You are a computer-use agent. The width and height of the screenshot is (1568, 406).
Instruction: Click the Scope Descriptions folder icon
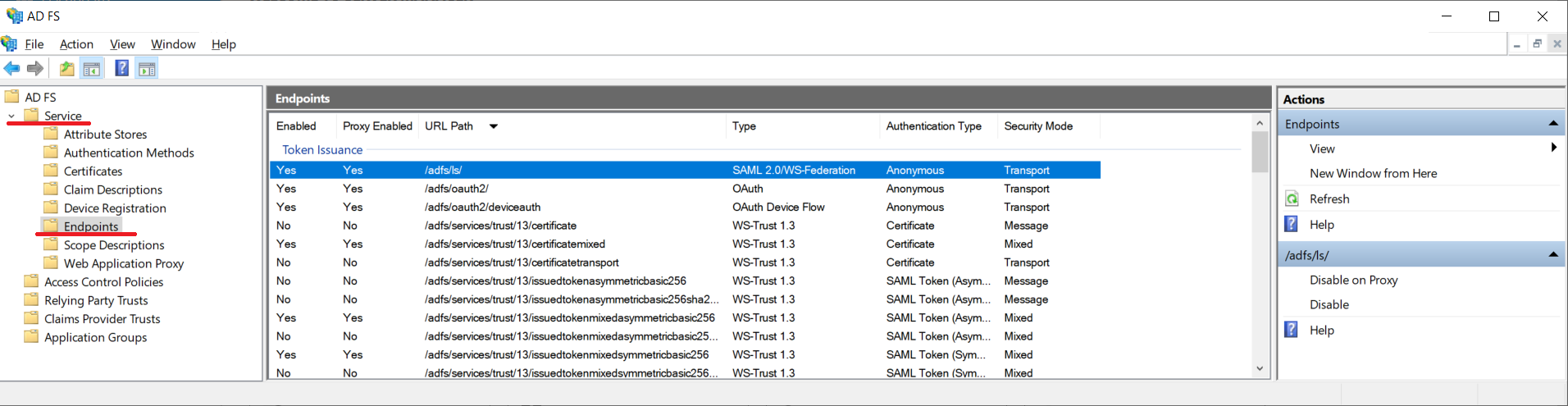(x=51, y=244)
